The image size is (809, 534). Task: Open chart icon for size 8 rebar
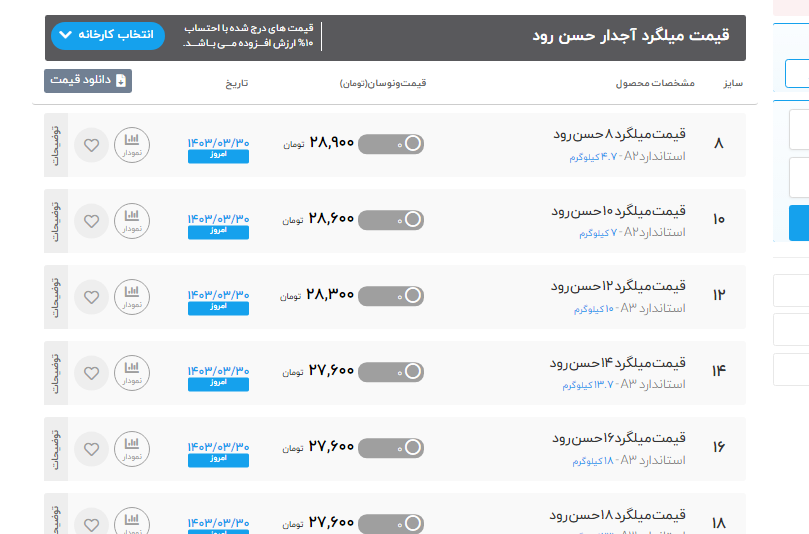point(131,145)
